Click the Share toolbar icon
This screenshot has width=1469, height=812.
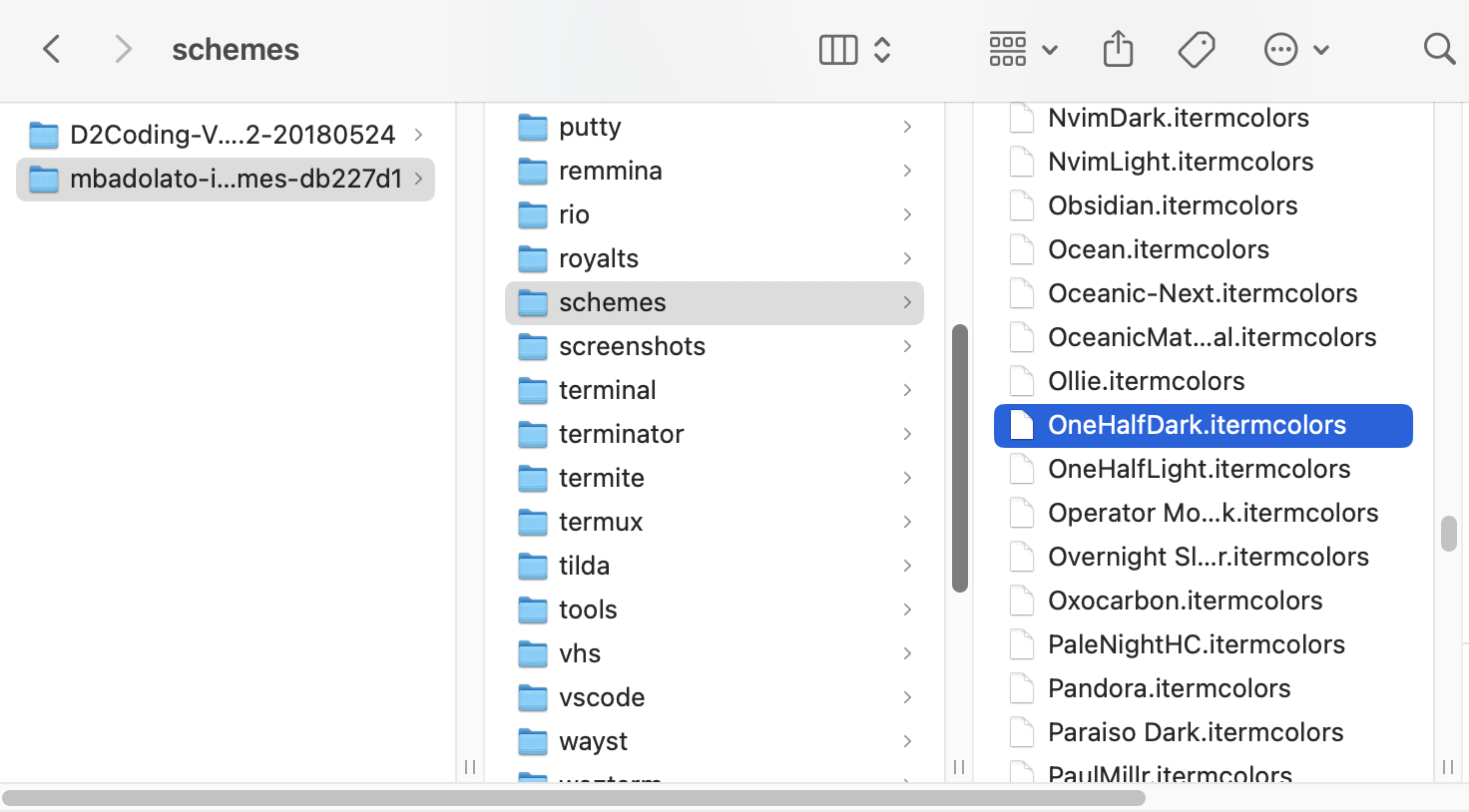(1118, 49)
